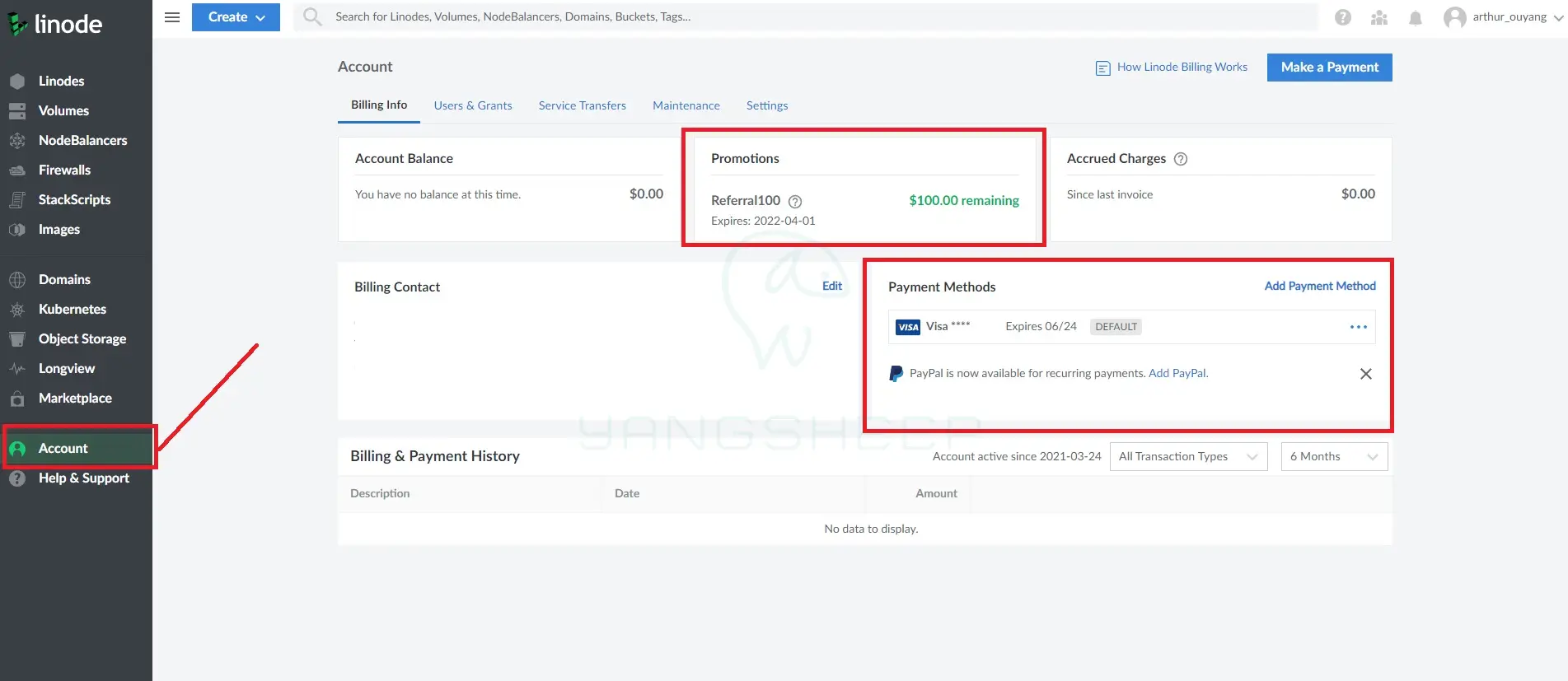1568x681 pixels.
Task: Edit the Billing Contact
Action: point(832,286)
